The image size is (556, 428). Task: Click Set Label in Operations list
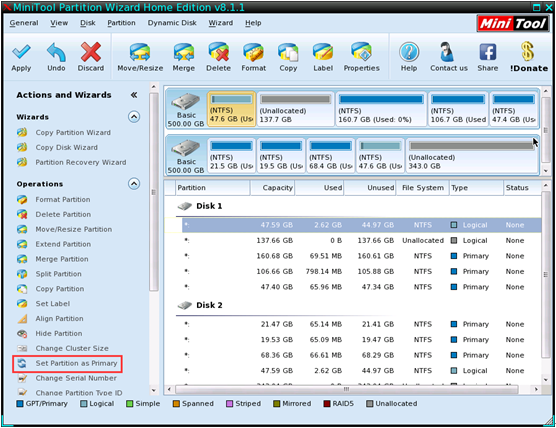click(52, 304)
